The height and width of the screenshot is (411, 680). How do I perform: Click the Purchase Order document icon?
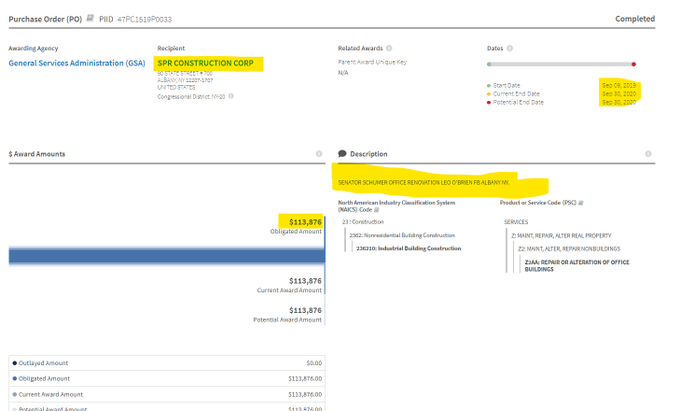point(90,18)
